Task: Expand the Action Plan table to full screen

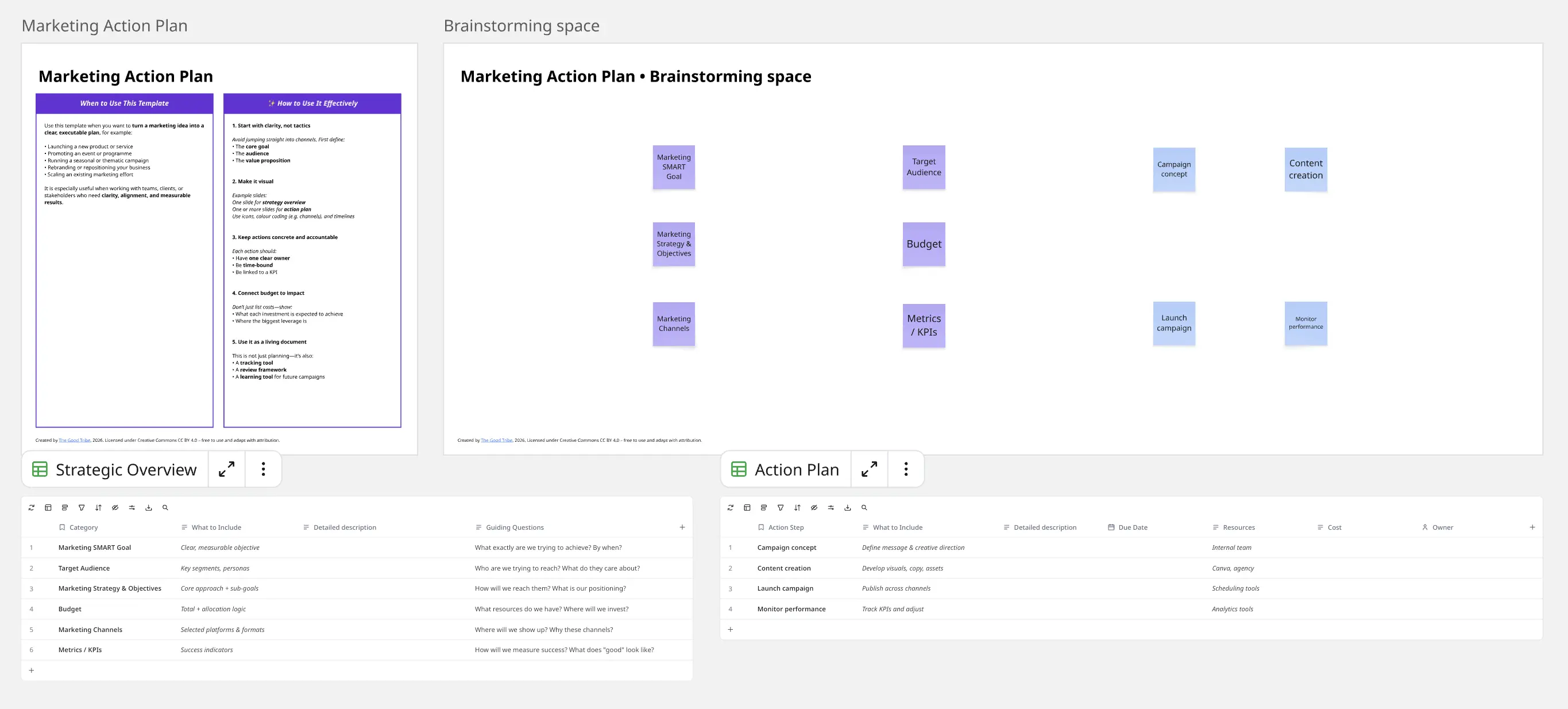Action: click(869, 469)
